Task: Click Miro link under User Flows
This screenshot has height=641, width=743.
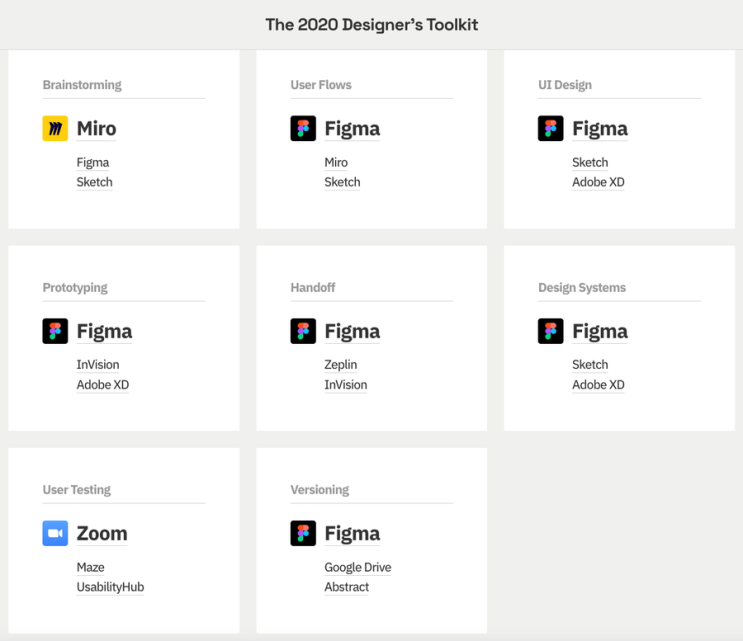Action: pos(336,163)
